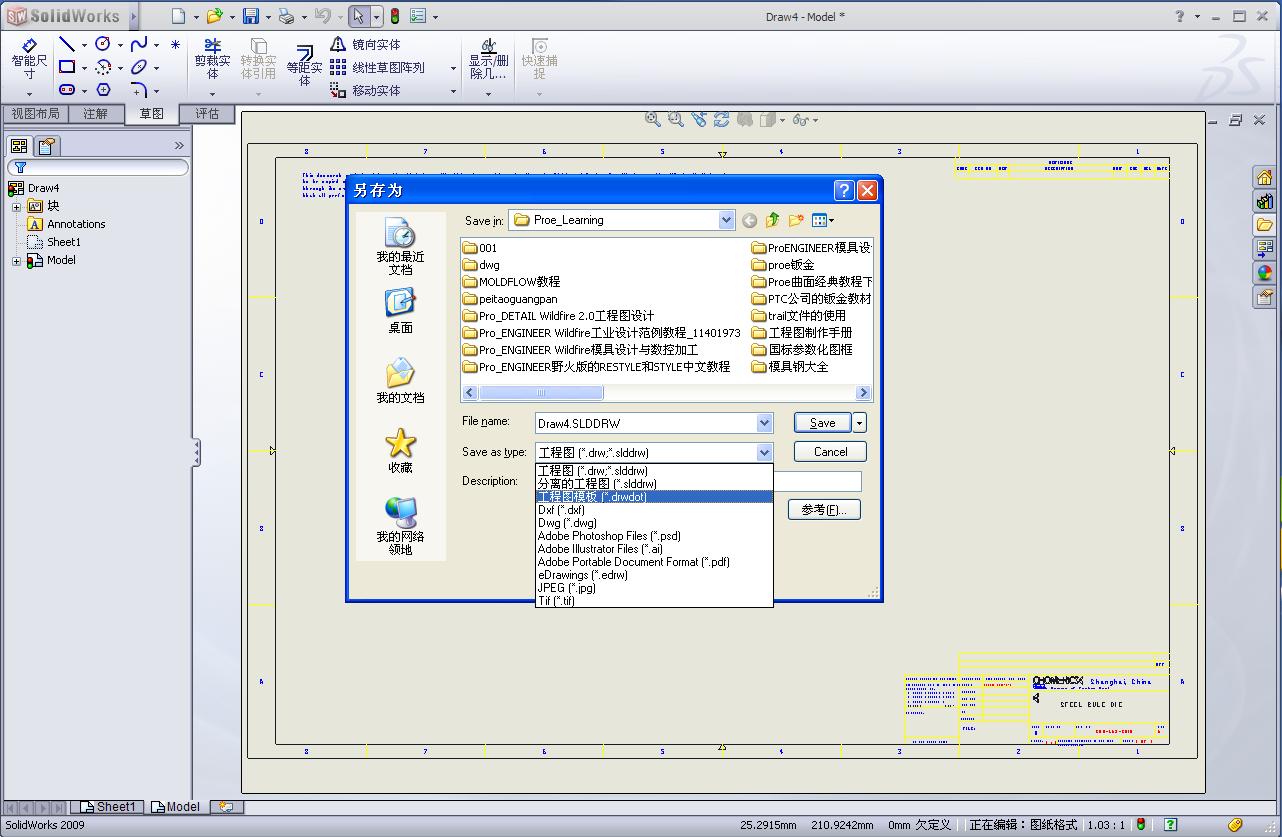Click the 参考(F)... button
This screenshot has height=837, width=1282.
click(824, 510)
